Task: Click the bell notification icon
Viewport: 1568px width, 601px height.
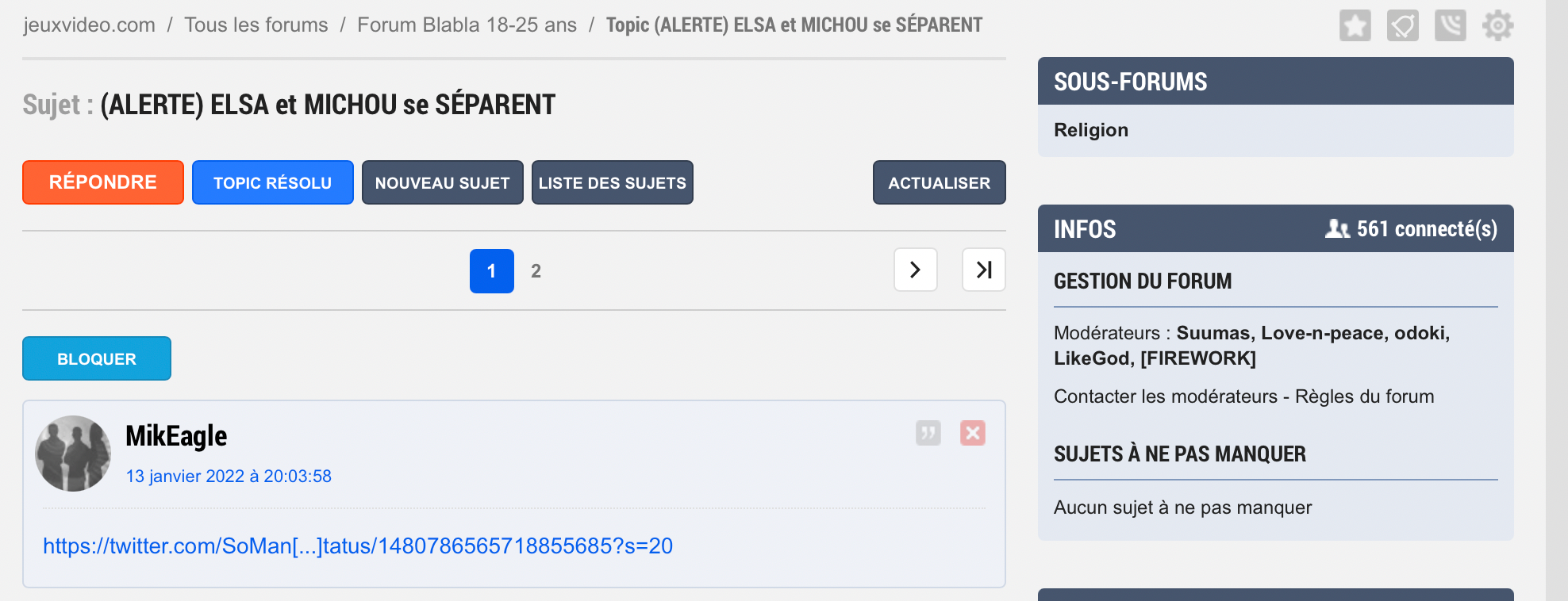Action: pos(1402,25)
